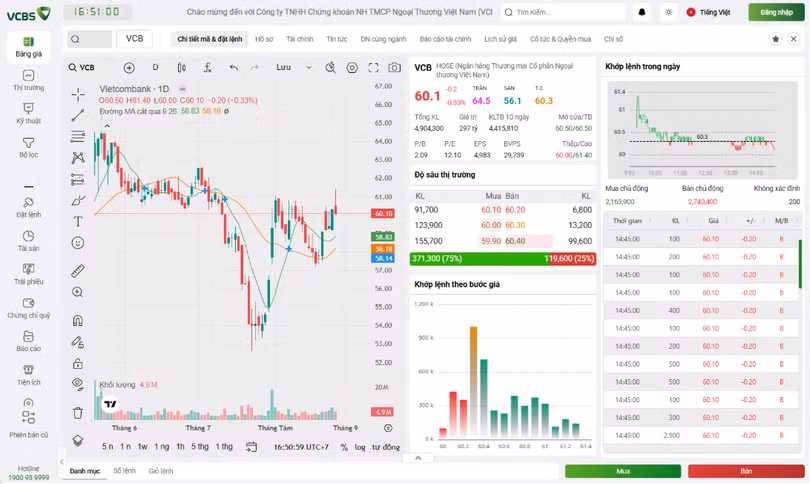Screen dimensions: 810x484
Task: Open object tree layers icon
Action: pyautogui.click(x=78, y=441)
